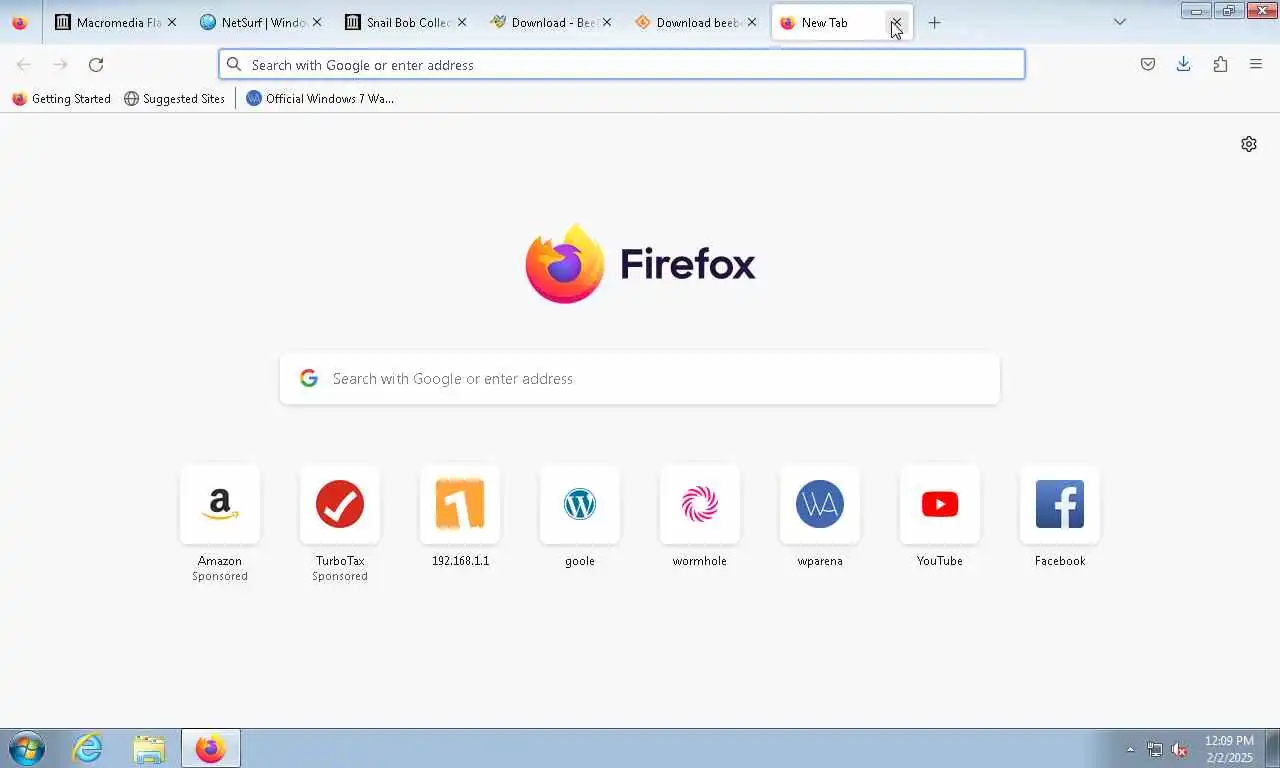This screenshot has width=1280, height=768.
Task: Open the Extensions menu
Action: pos(1220,65)
